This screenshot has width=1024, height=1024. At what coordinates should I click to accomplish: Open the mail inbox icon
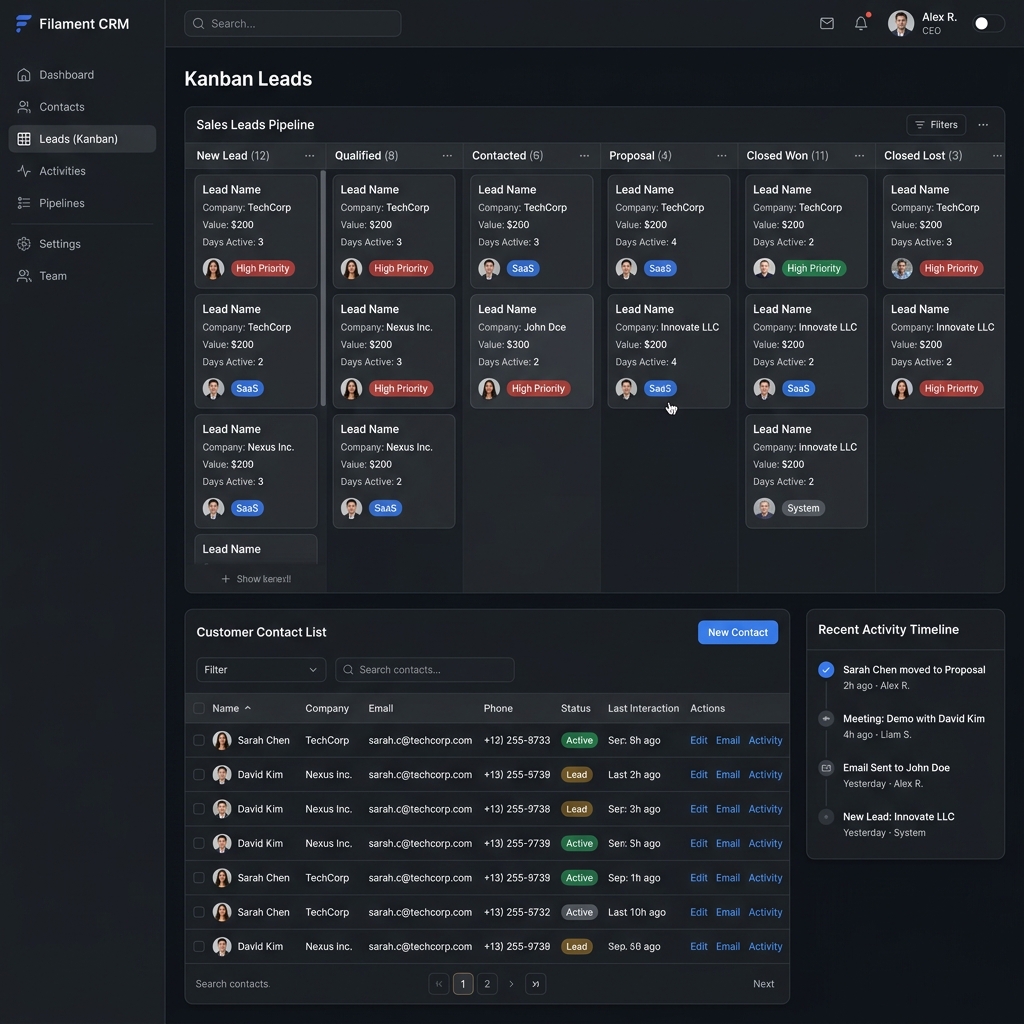click(x=827, y=23)
